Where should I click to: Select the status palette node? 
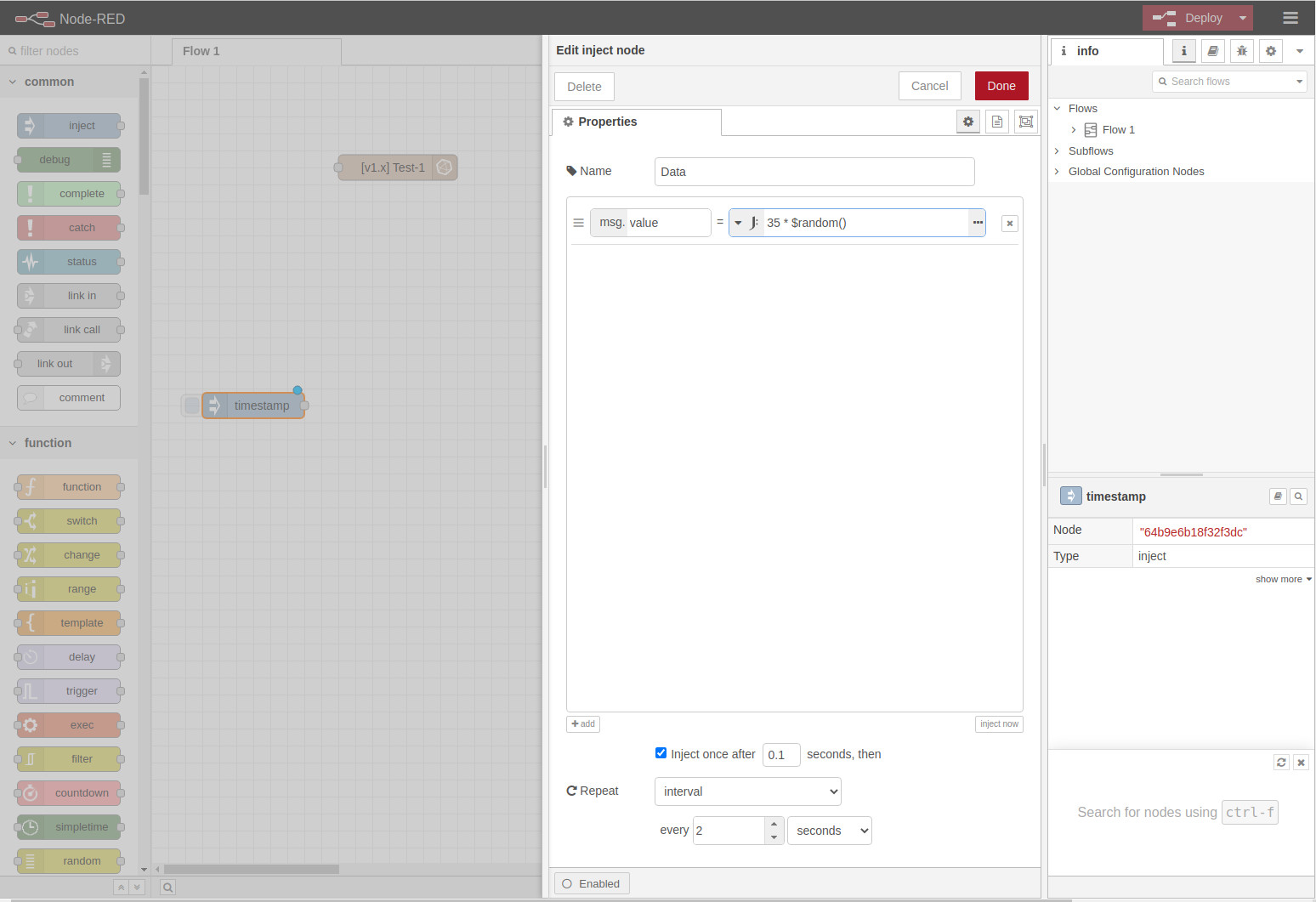69,262
